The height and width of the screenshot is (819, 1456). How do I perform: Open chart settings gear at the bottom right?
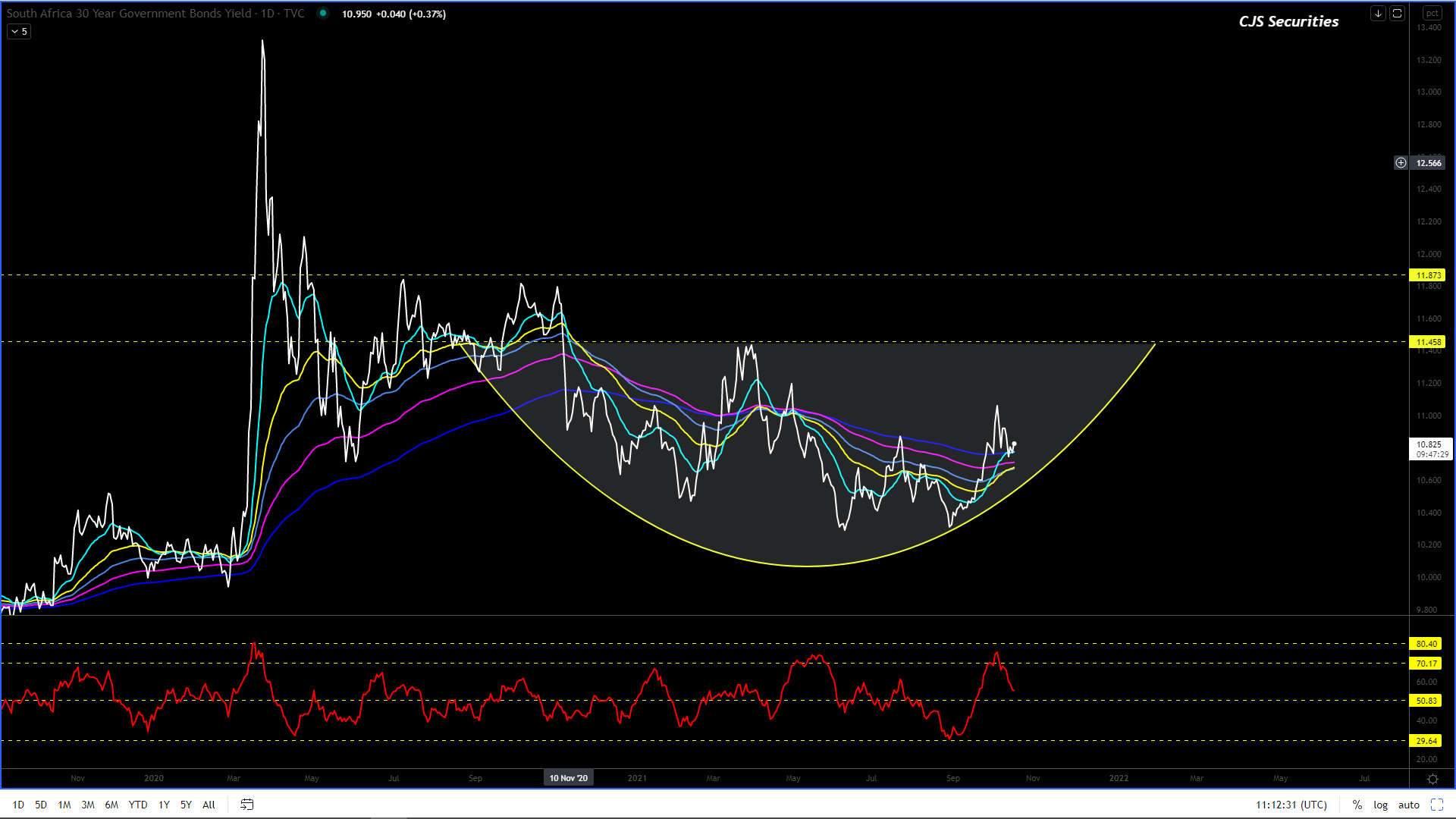tap(1432, 779)
